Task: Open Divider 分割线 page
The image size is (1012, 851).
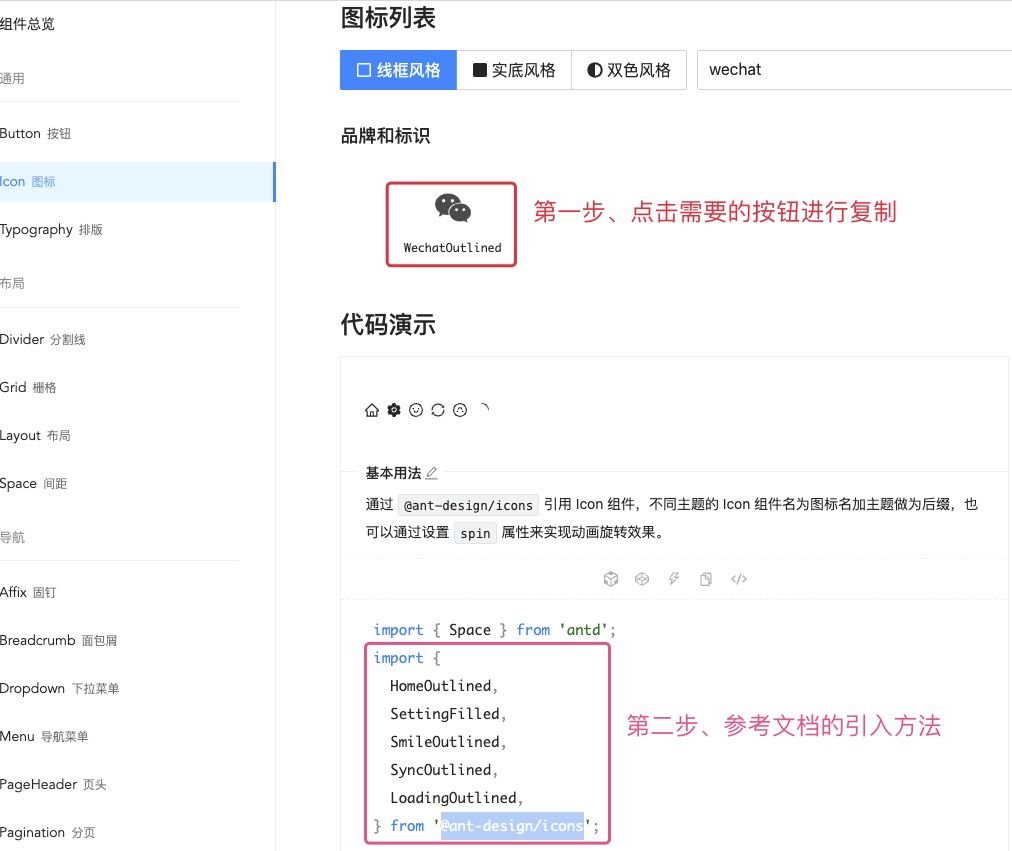Action: 43,339
